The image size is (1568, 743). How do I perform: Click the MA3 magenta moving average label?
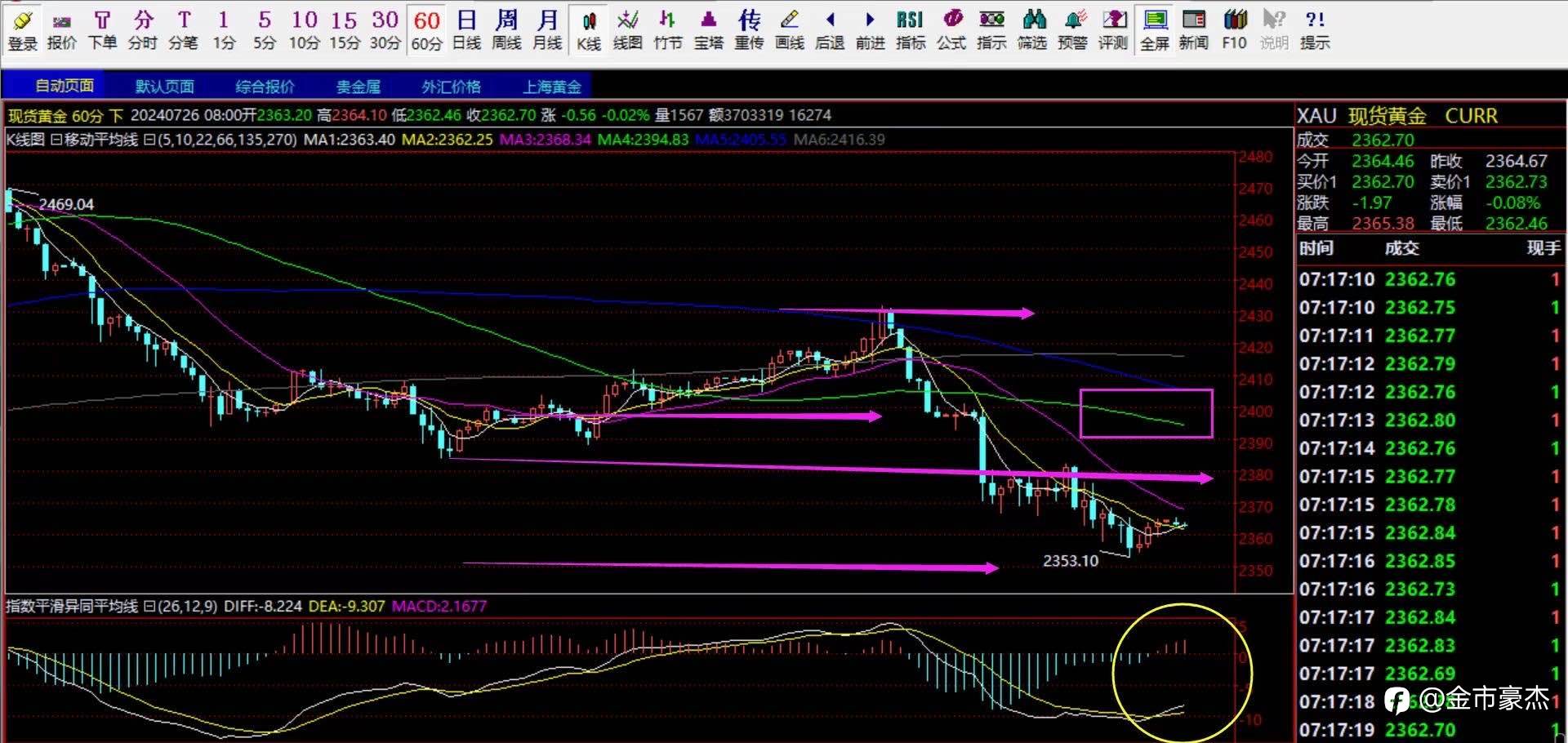point(545,140)
